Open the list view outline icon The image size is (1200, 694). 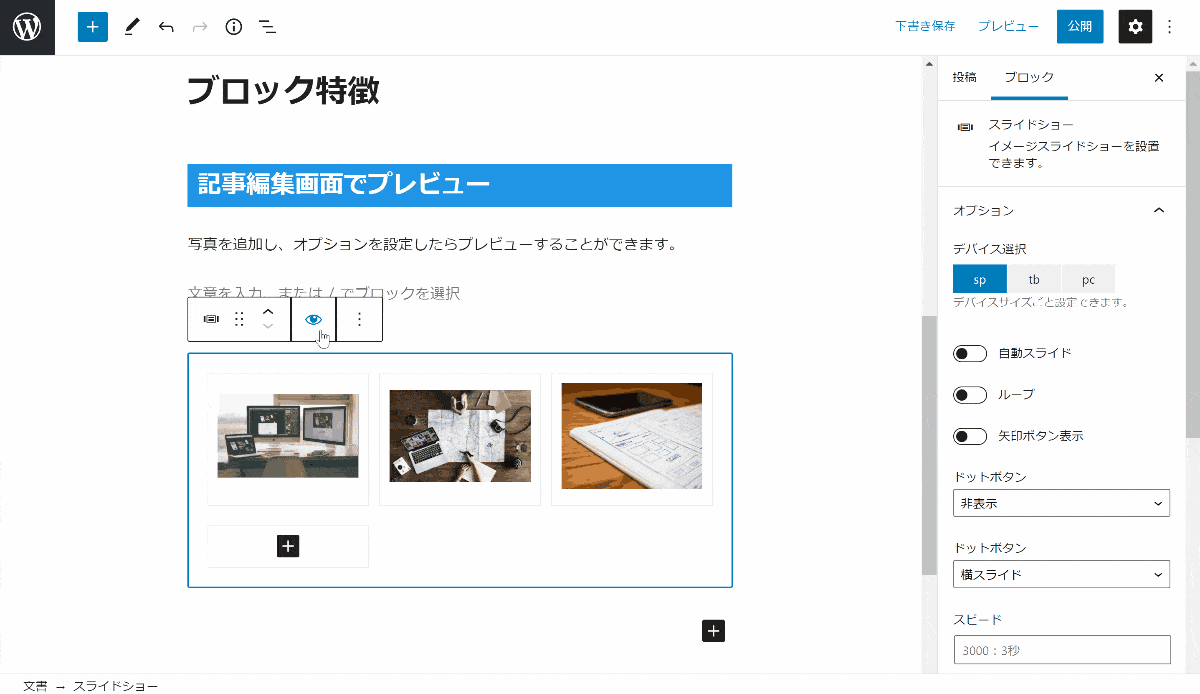[267, 27]
